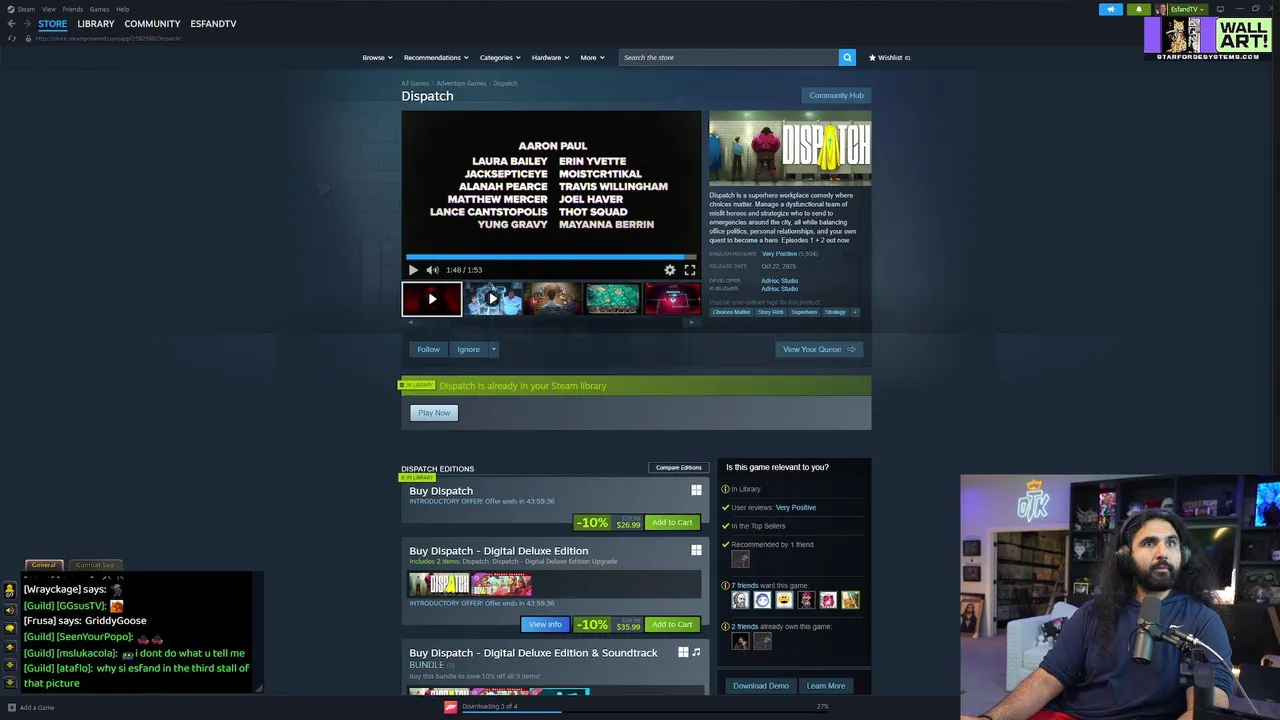Click the Ignore button
Image resolution: width=1280 pixels, height=720 pixels.
pos(468,349)
